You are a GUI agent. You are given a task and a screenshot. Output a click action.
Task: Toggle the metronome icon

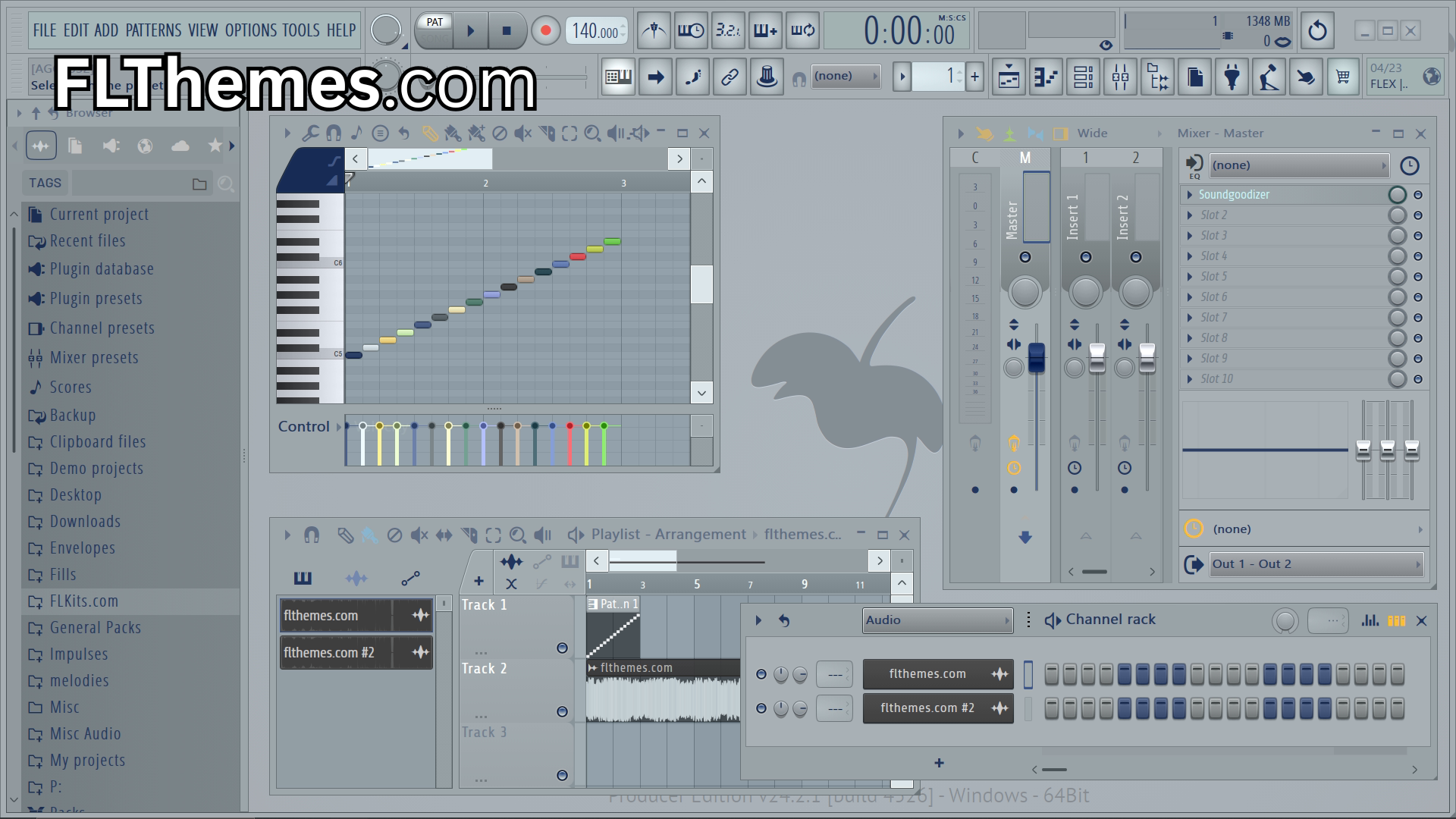654,31
